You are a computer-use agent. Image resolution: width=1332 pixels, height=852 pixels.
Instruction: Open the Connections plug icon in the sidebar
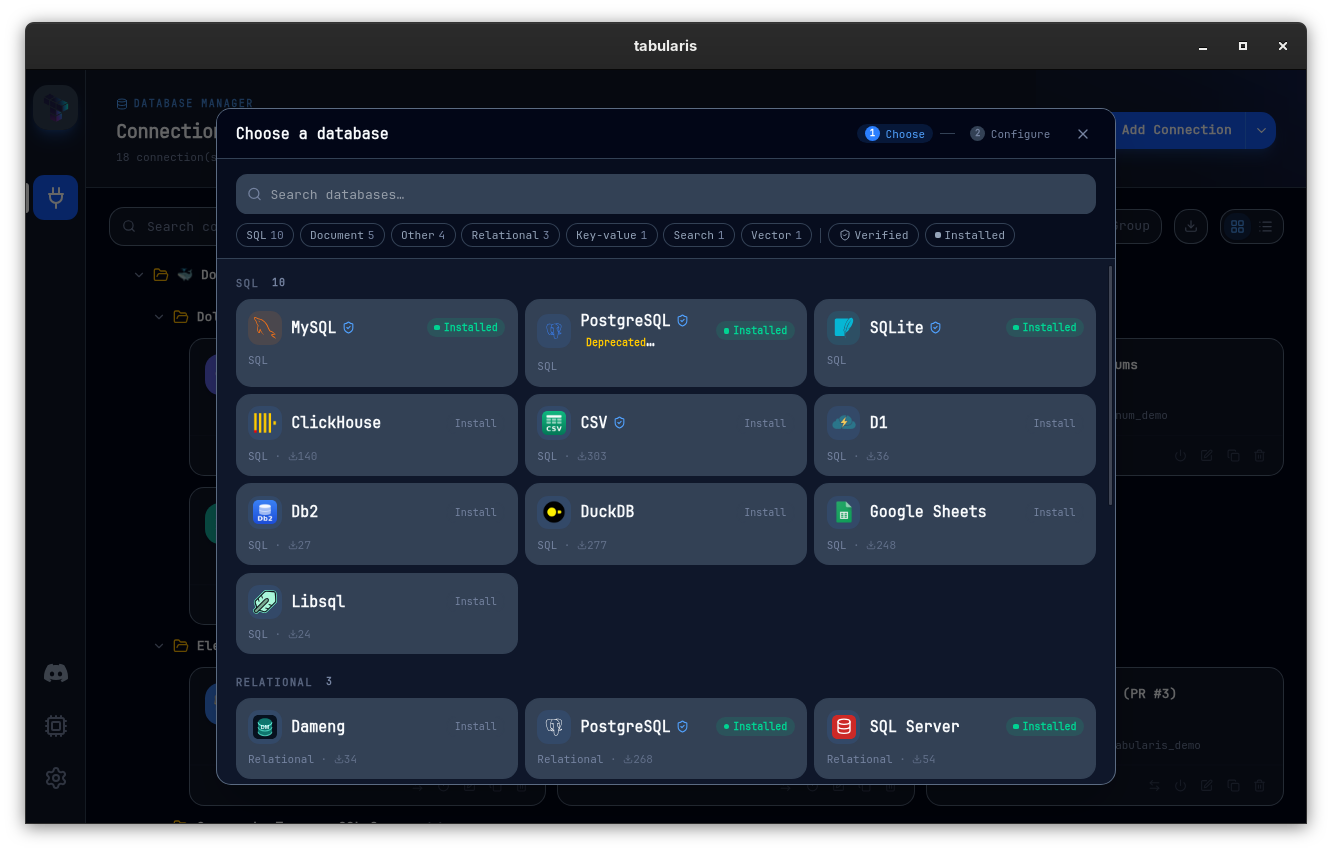(56, 198)
